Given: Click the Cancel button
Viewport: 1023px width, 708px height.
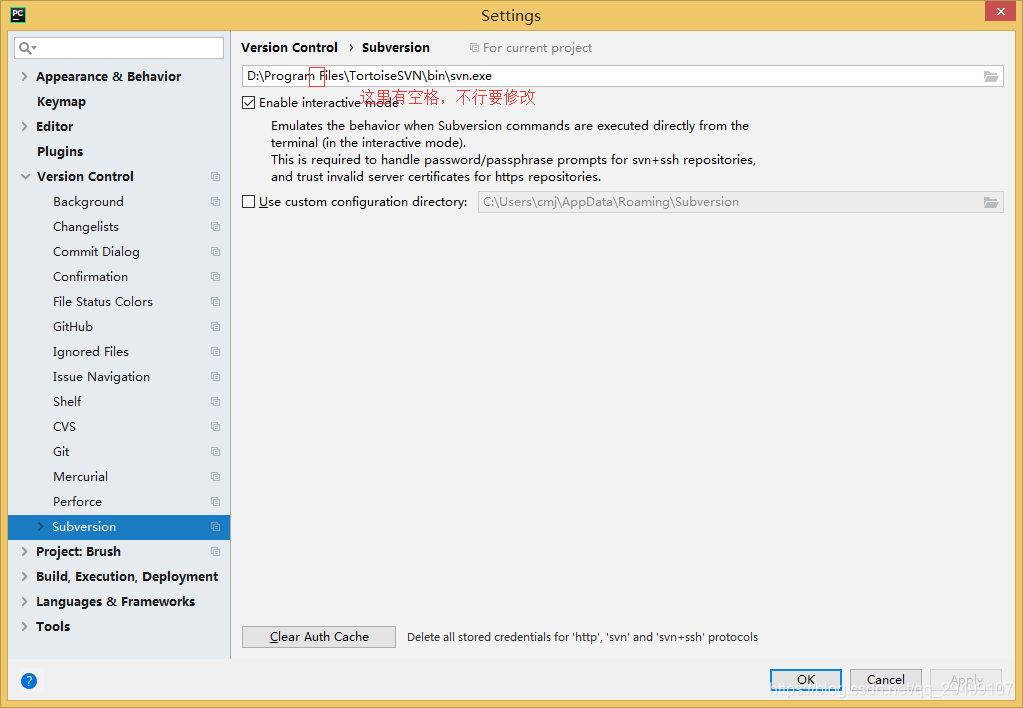Looking at the screenshot, I should click(x=885, y=680).
